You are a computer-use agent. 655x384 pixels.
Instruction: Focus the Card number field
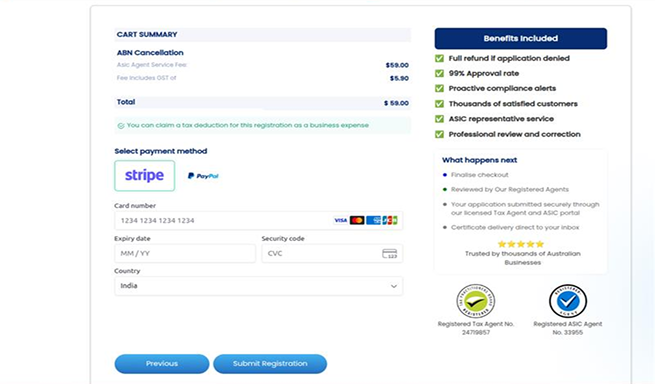click(x=259, y=221)
